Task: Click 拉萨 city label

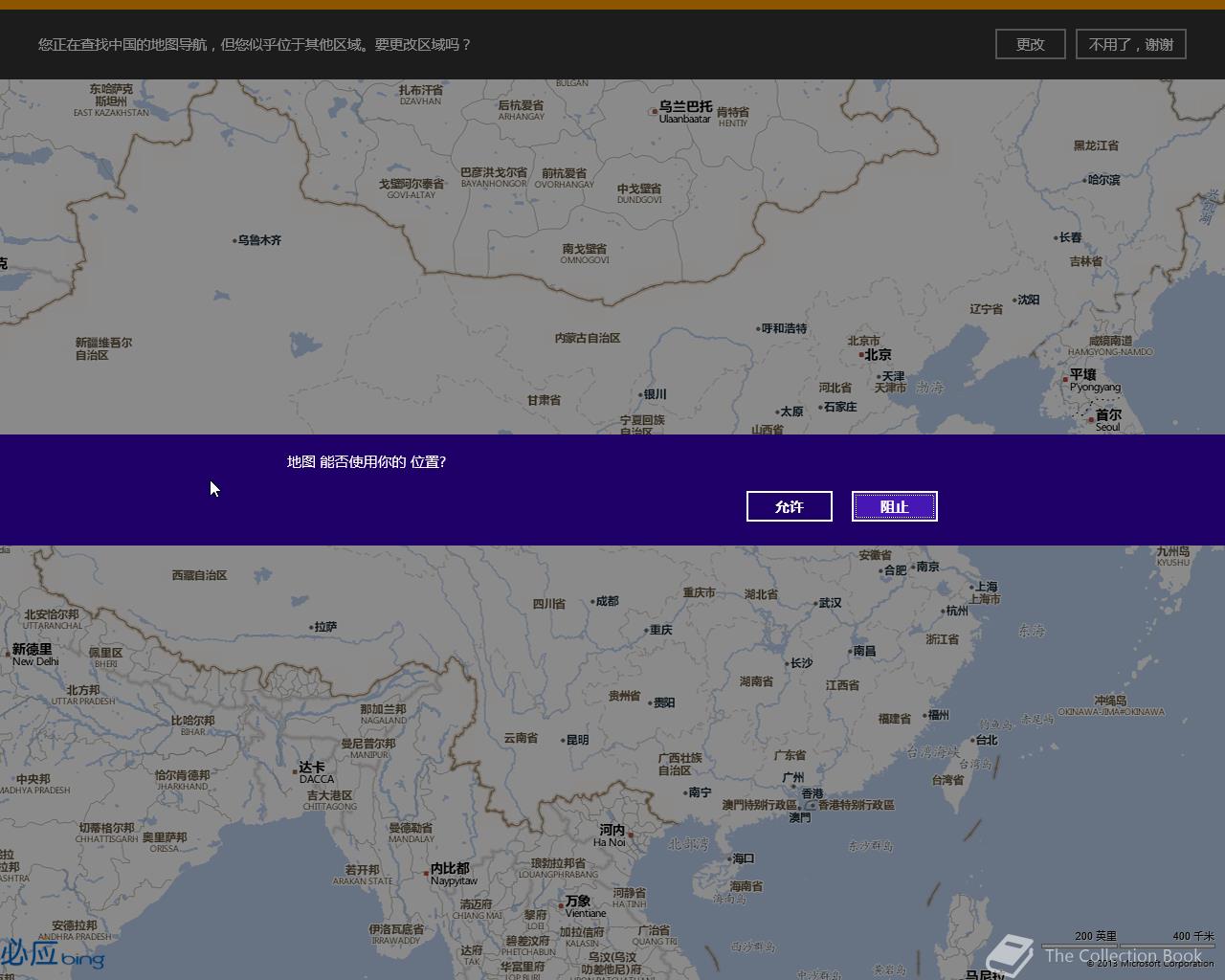Action: 325,627
